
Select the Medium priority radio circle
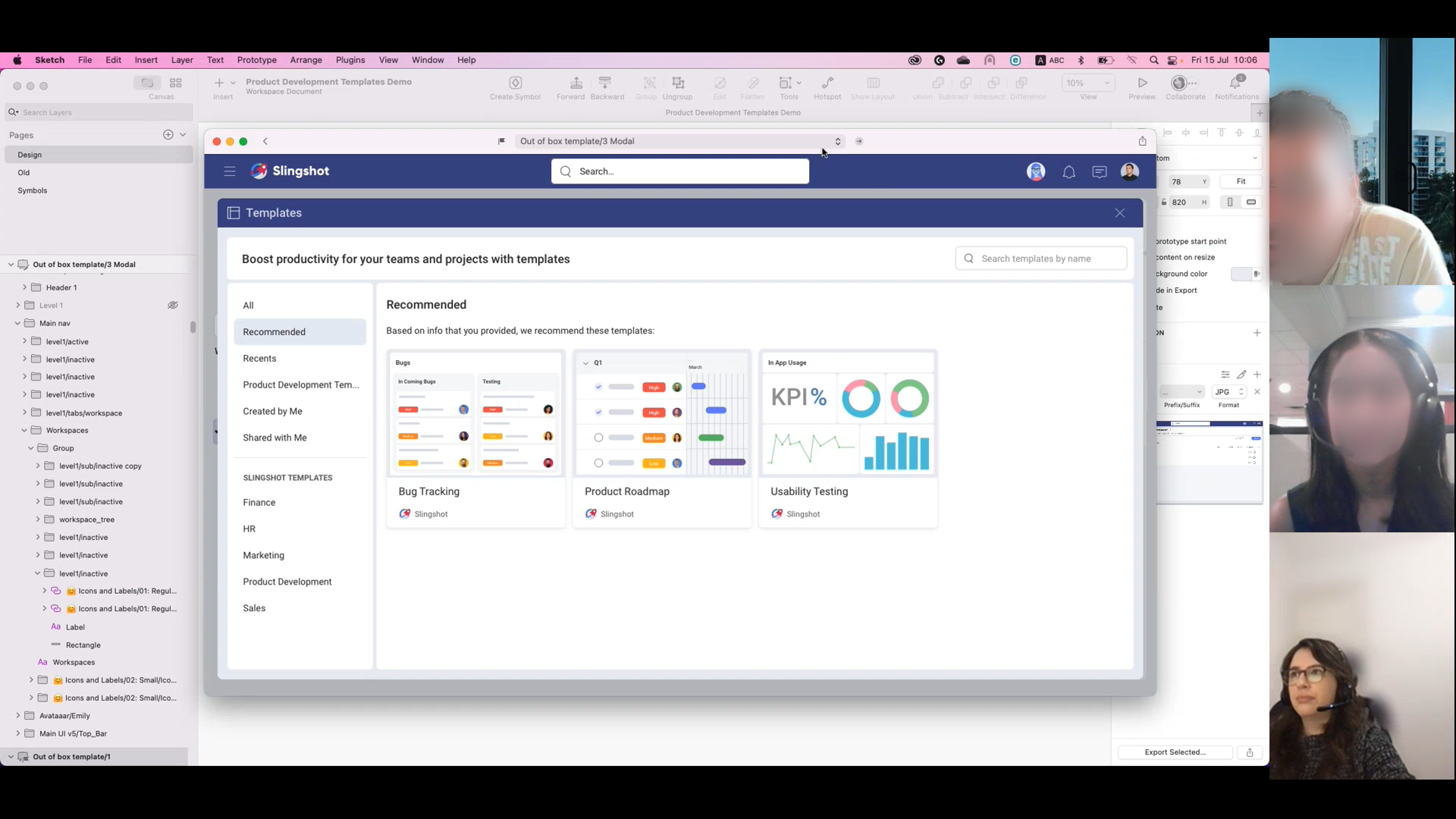pos(599,438)
